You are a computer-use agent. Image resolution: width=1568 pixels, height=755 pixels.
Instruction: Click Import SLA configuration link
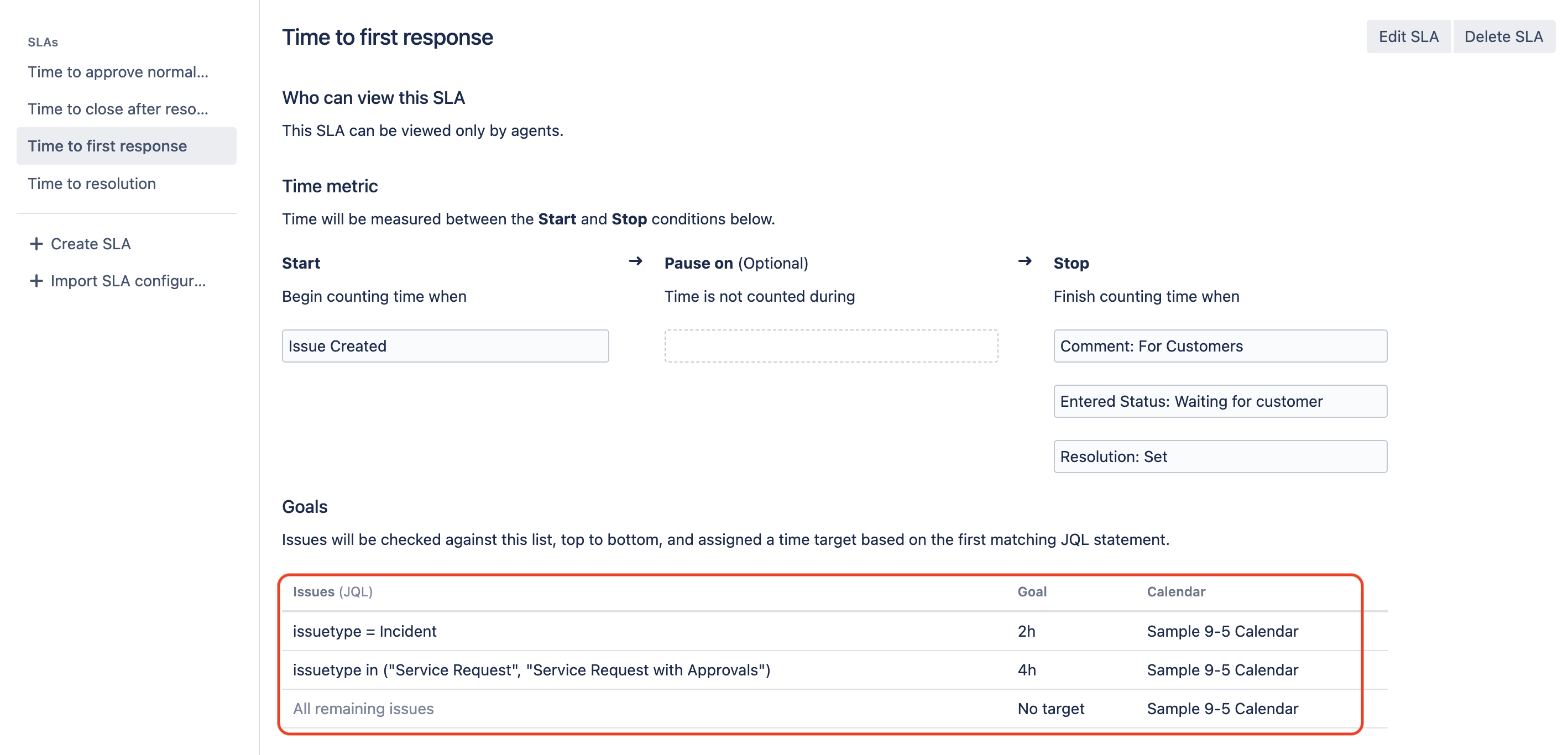(x=128, y=281)
